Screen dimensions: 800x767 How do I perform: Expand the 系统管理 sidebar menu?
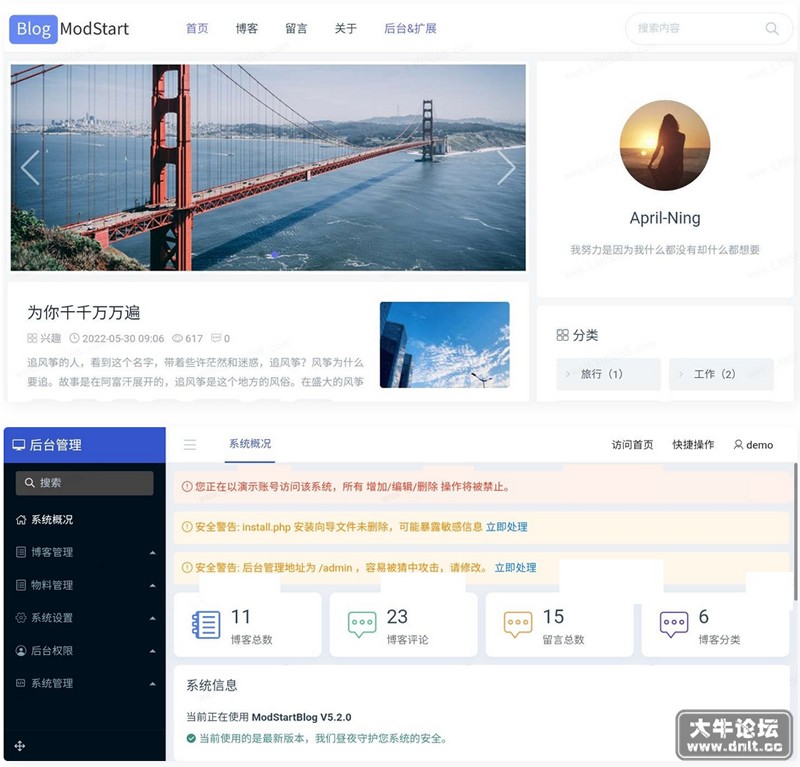click(x=85, y=683)
